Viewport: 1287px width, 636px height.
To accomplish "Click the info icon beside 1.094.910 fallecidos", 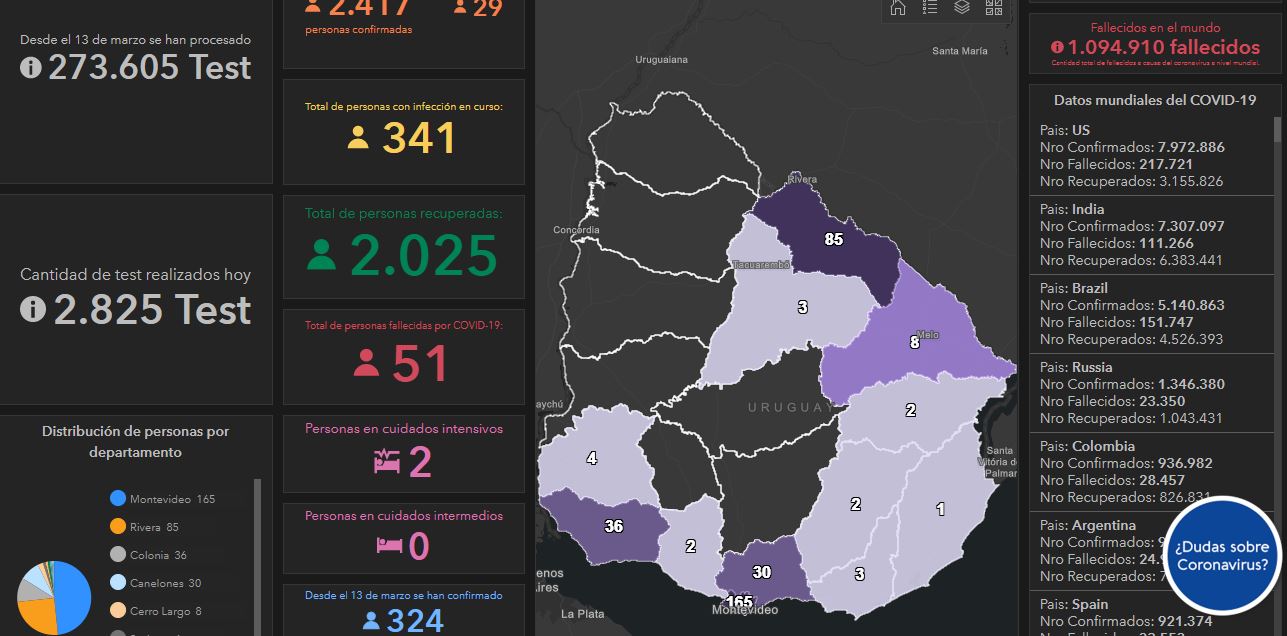I will click(x=1057, y=47).
